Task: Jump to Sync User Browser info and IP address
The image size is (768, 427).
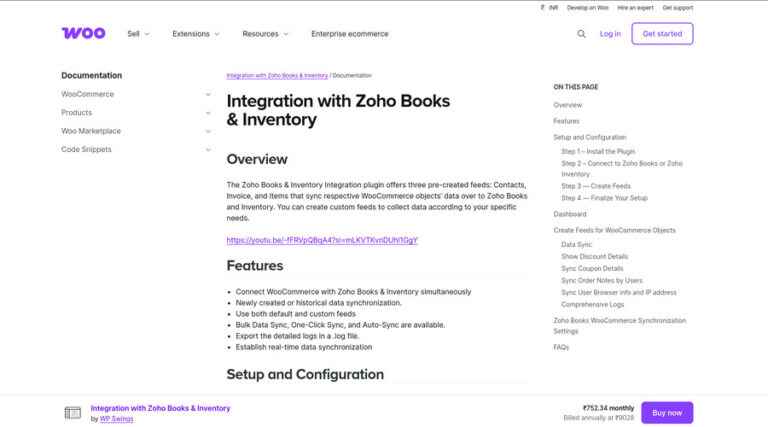Action: click(619, 292)
